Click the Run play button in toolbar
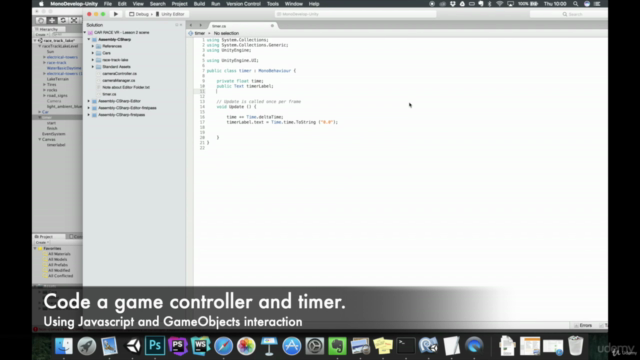The width and height of the screenshot is (640, 360). [116, 14]
